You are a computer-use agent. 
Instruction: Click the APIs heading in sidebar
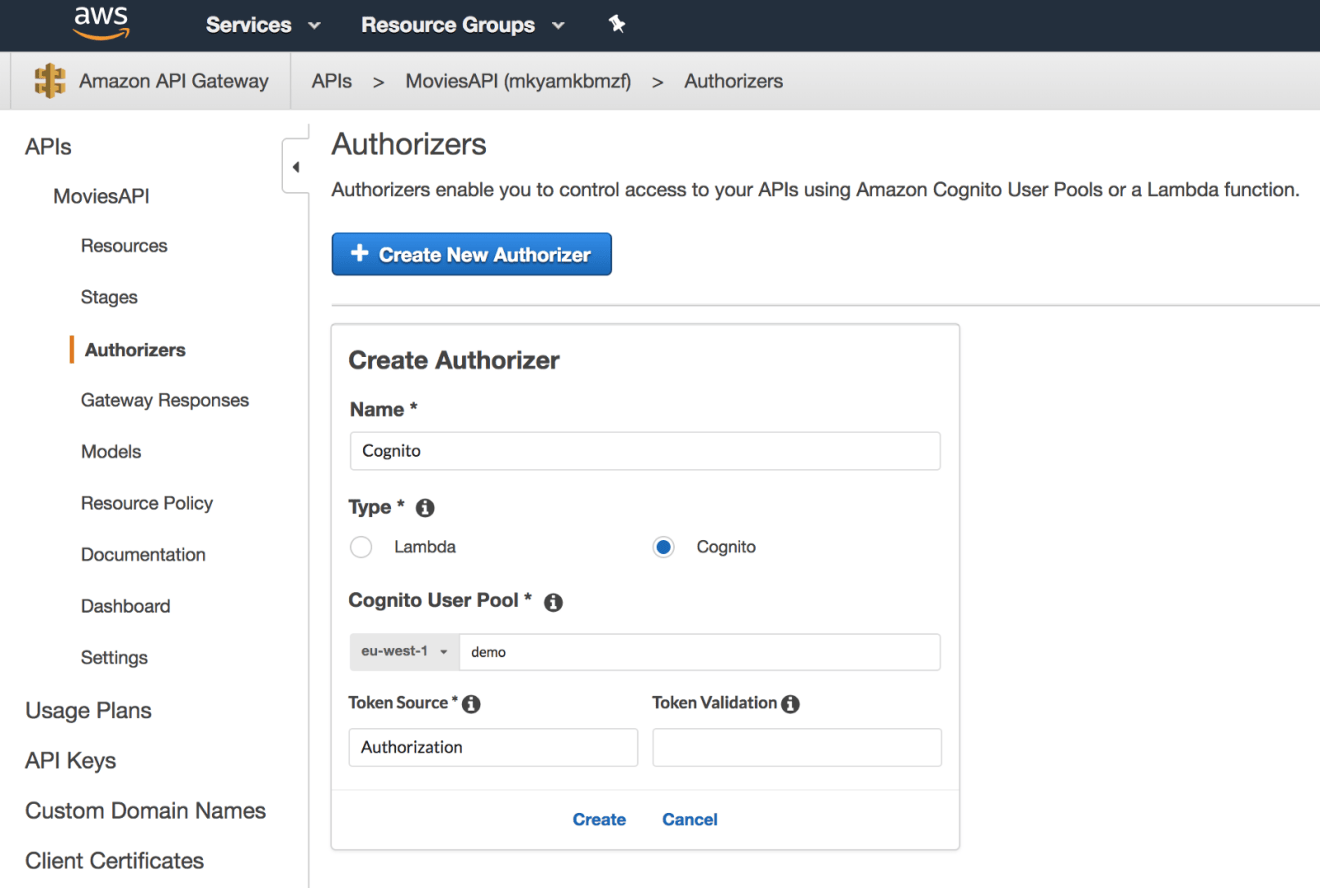click(x=48, y=147)
